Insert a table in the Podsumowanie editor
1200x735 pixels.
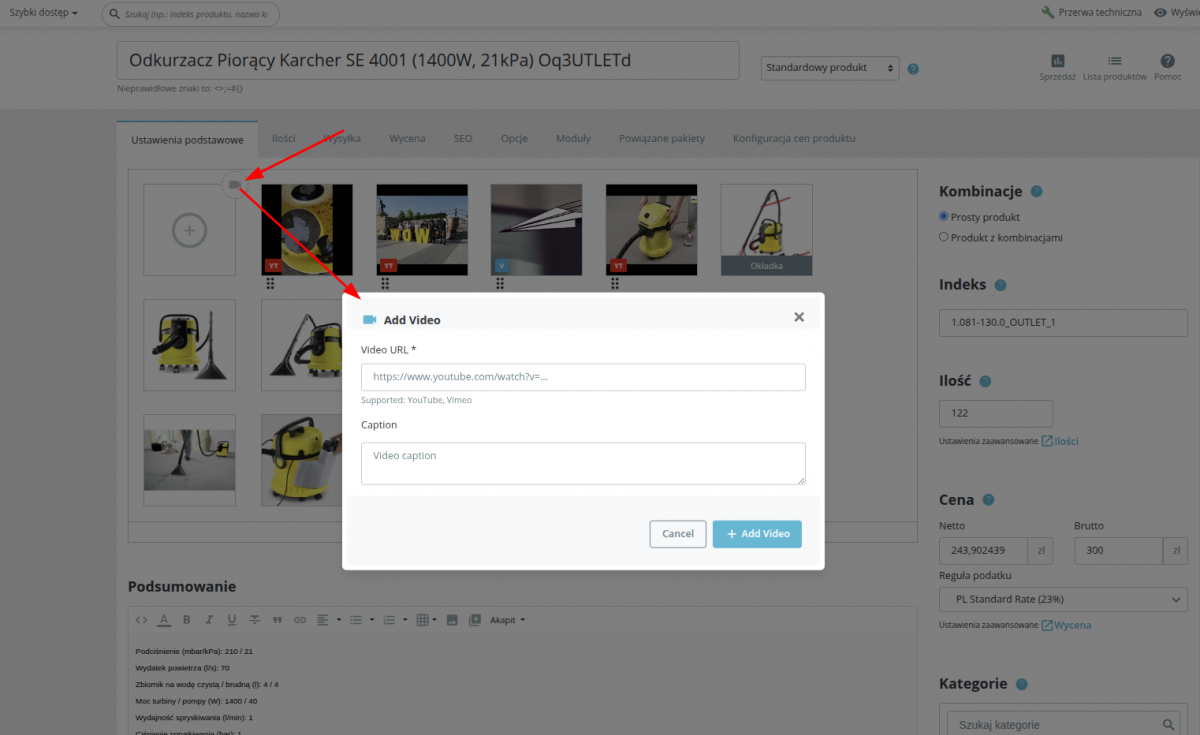pyautogui.click(x=424, y=620)
